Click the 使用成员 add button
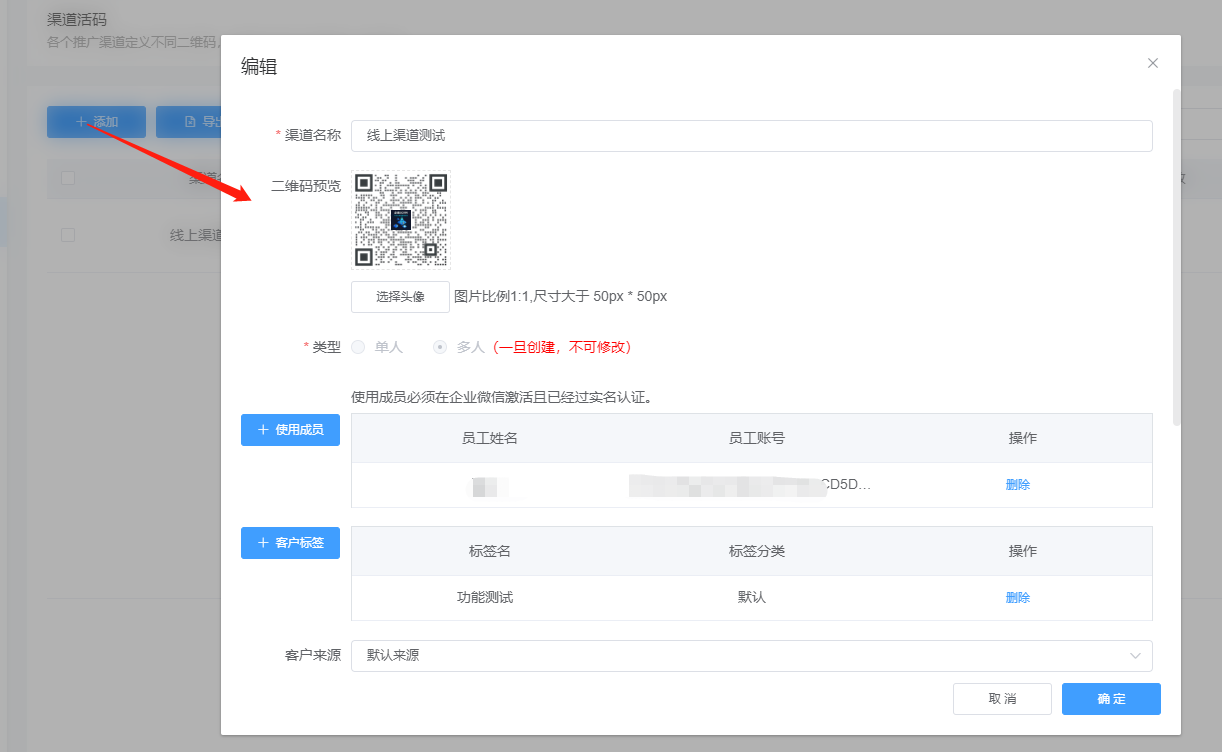This screenshot has height=752, width=1222. click(290, 429)
